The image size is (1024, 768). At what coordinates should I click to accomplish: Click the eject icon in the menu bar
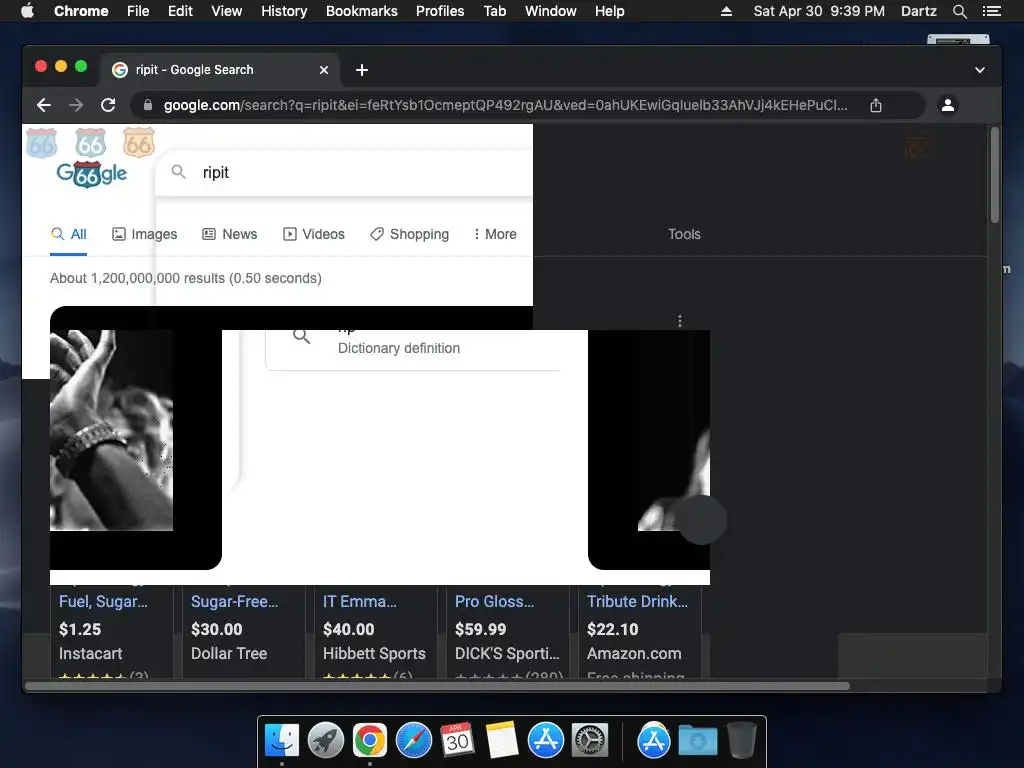(x=726, y=11)
